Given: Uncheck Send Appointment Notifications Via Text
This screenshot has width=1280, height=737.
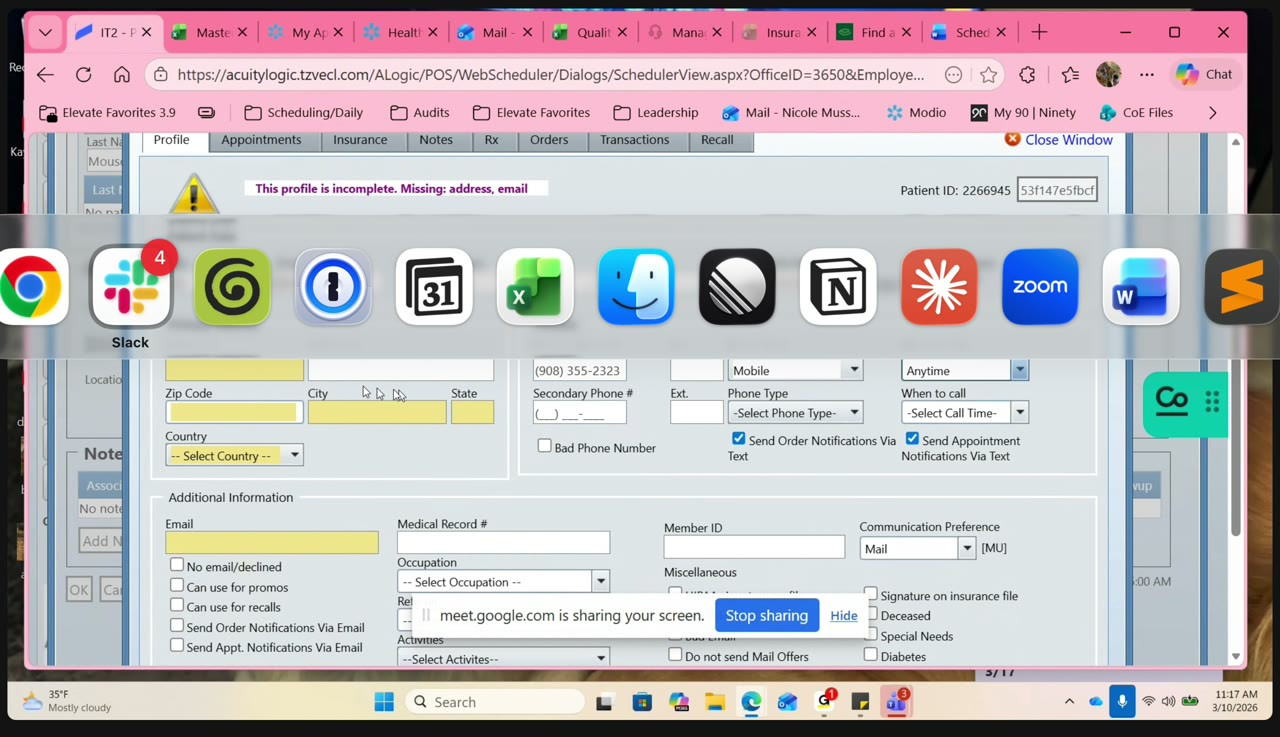Looking at the screenshot, I should tap(912, 439).
